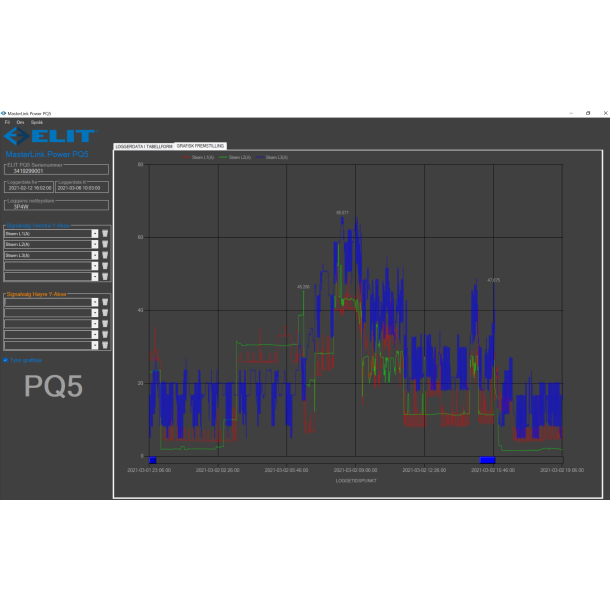The image size is (610, 610).
Task: Click trash icon for fourth left Y-axis signal
Action: point(105,266)
